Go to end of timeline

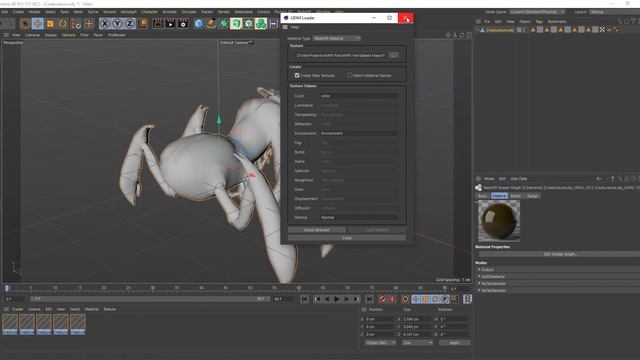[x=369, y=300]
